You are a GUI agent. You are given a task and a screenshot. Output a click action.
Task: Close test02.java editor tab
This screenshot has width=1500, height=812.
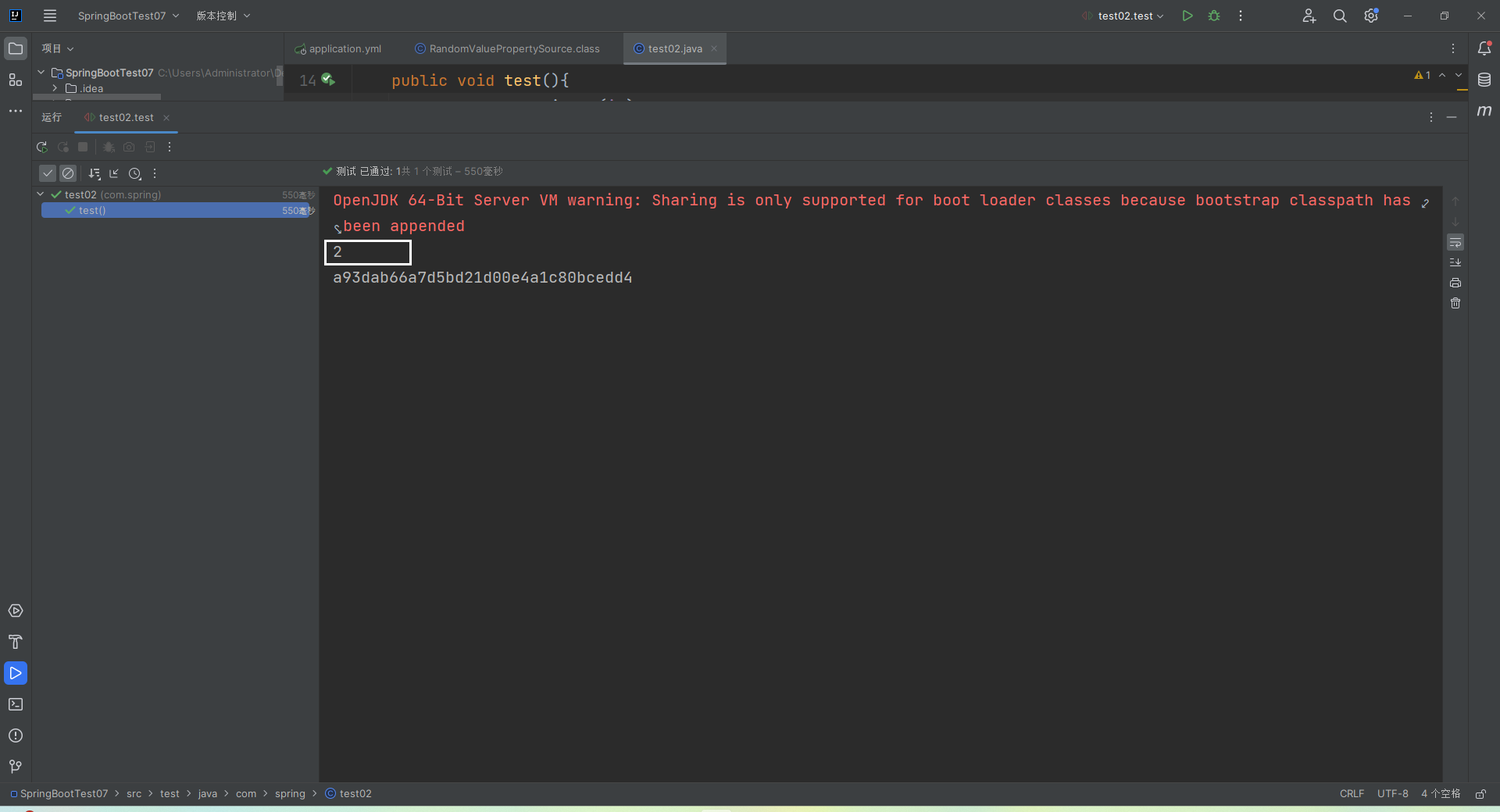tap(714, 48)
